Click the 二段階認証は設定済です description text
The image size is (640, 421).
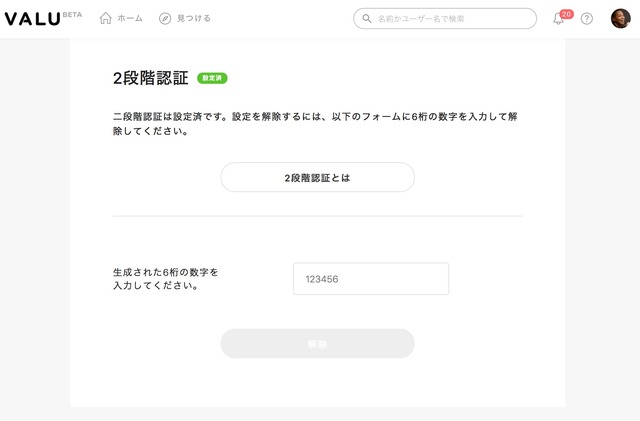[x=315, y=124]
